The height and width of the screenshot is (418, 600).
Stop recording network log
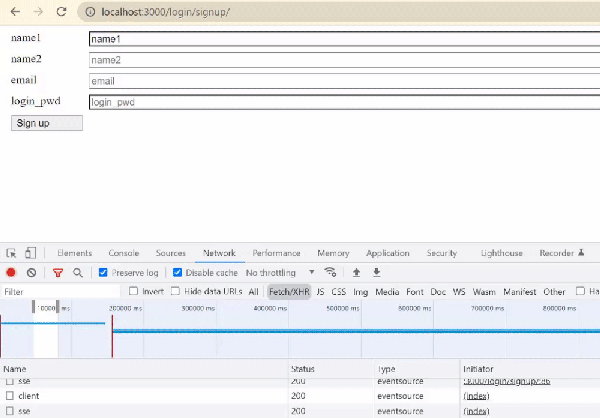tap(12, 272)
